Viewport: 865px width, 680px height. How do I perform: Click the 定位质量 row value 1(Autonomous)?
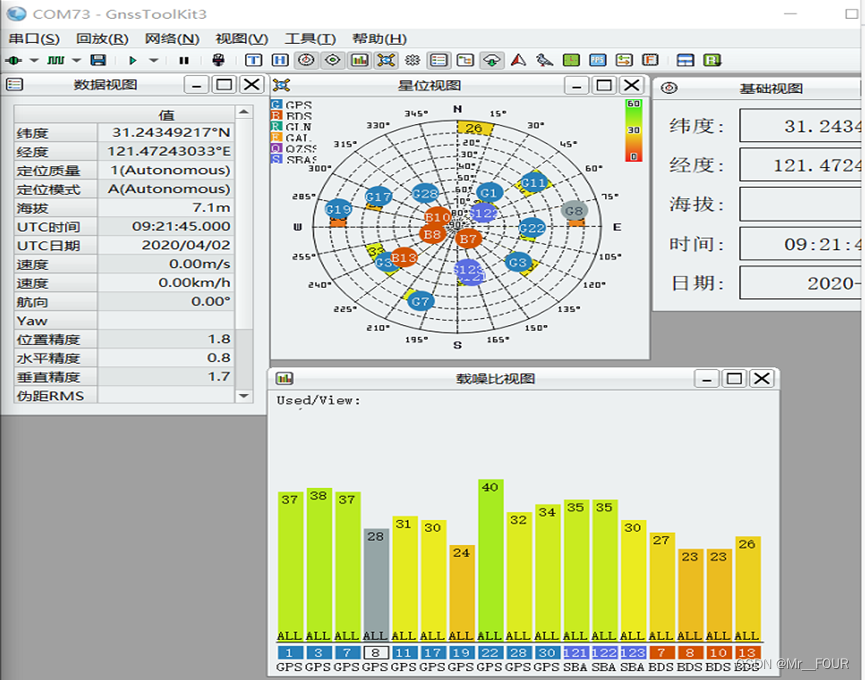click(170, 170)
